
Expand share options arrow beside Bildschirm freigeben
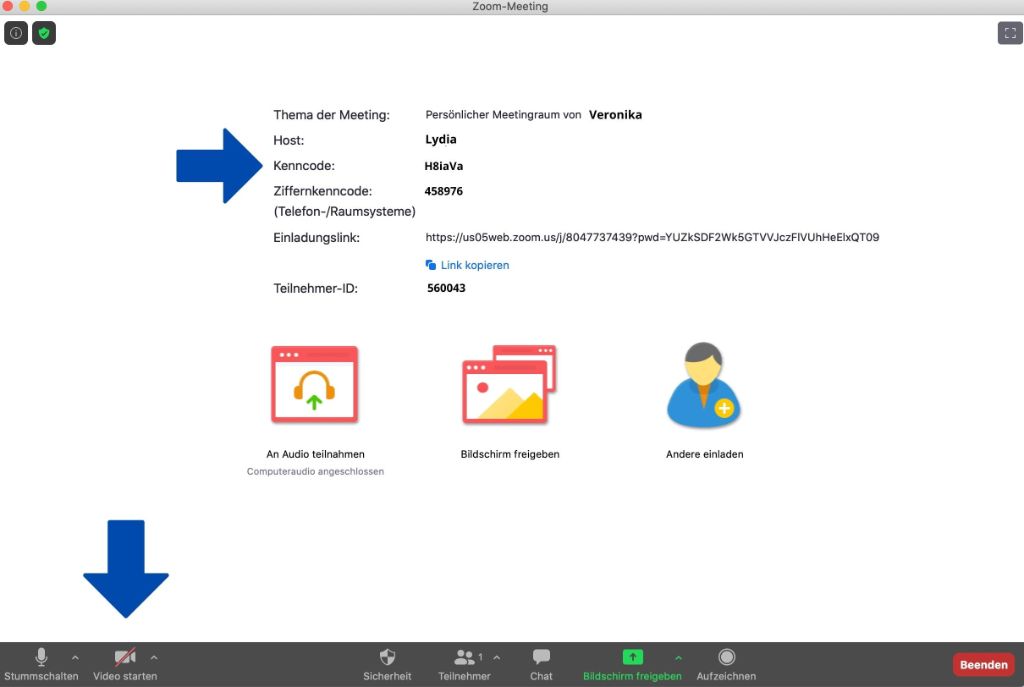pos(679,658)
